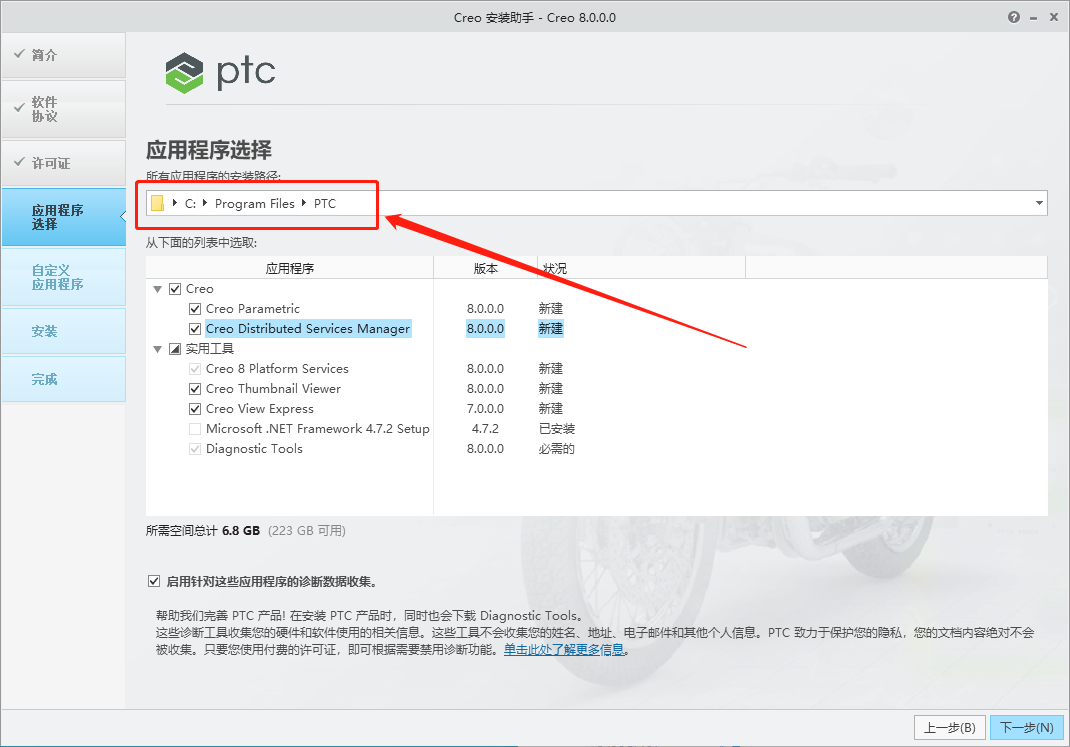This screenshot has height=747, width=1070.
Task: Open the 单击此处了解更多信息 link
Action: (564, 649)
